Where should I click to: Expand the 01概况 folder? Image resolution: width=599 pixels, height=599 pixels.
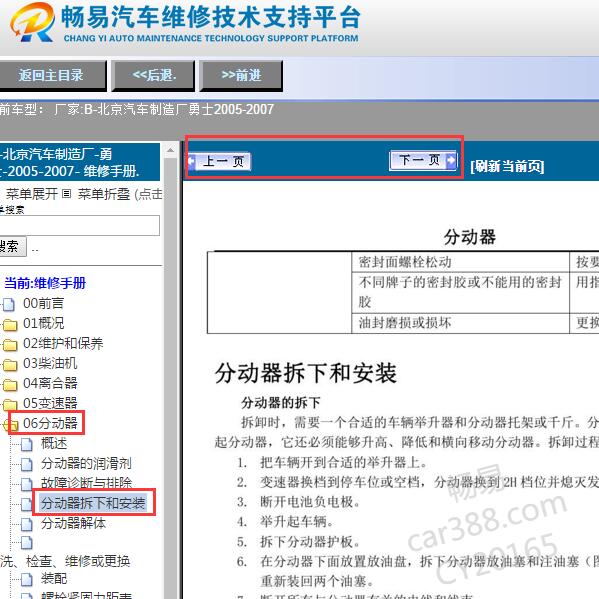(x=44, y=323)
